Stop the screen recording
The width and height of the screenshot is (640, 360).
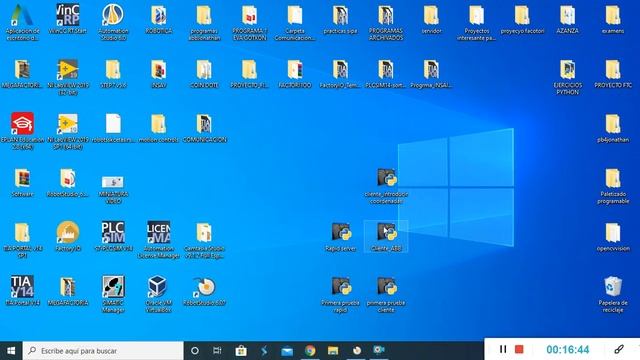519,349
